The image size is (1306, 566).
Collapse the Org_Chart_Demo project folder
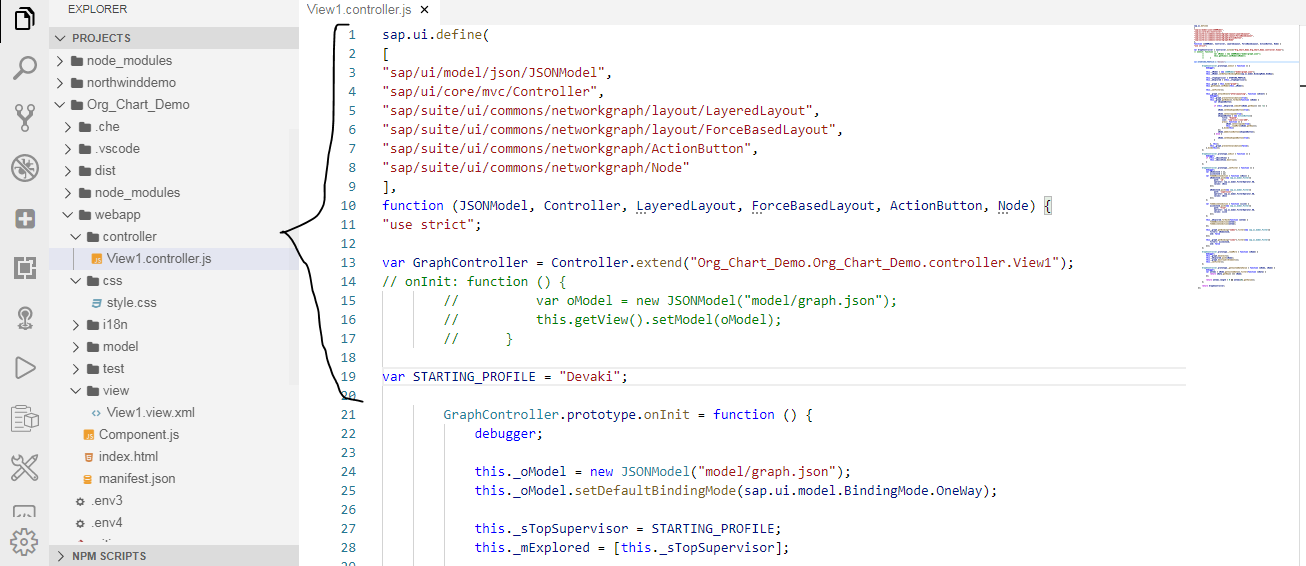137,104
